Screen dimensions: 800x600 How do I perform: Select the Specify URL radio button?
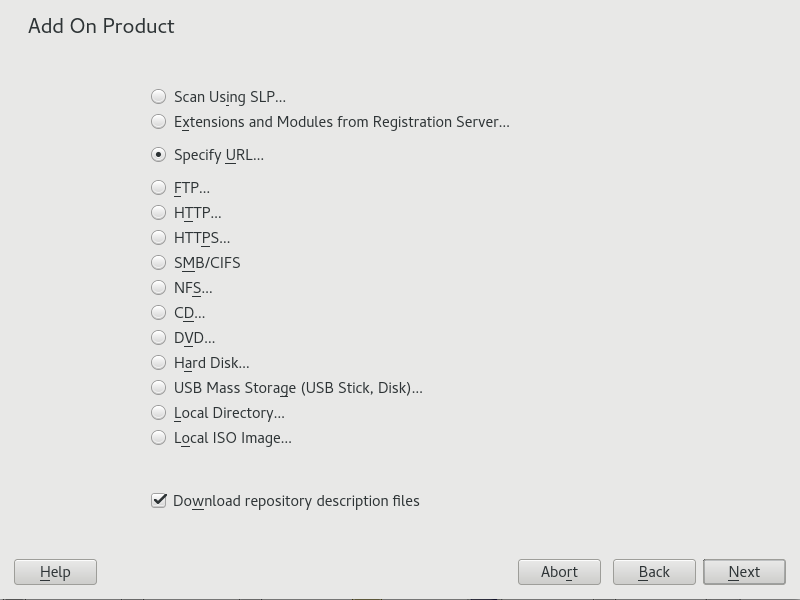click(159, 155)
